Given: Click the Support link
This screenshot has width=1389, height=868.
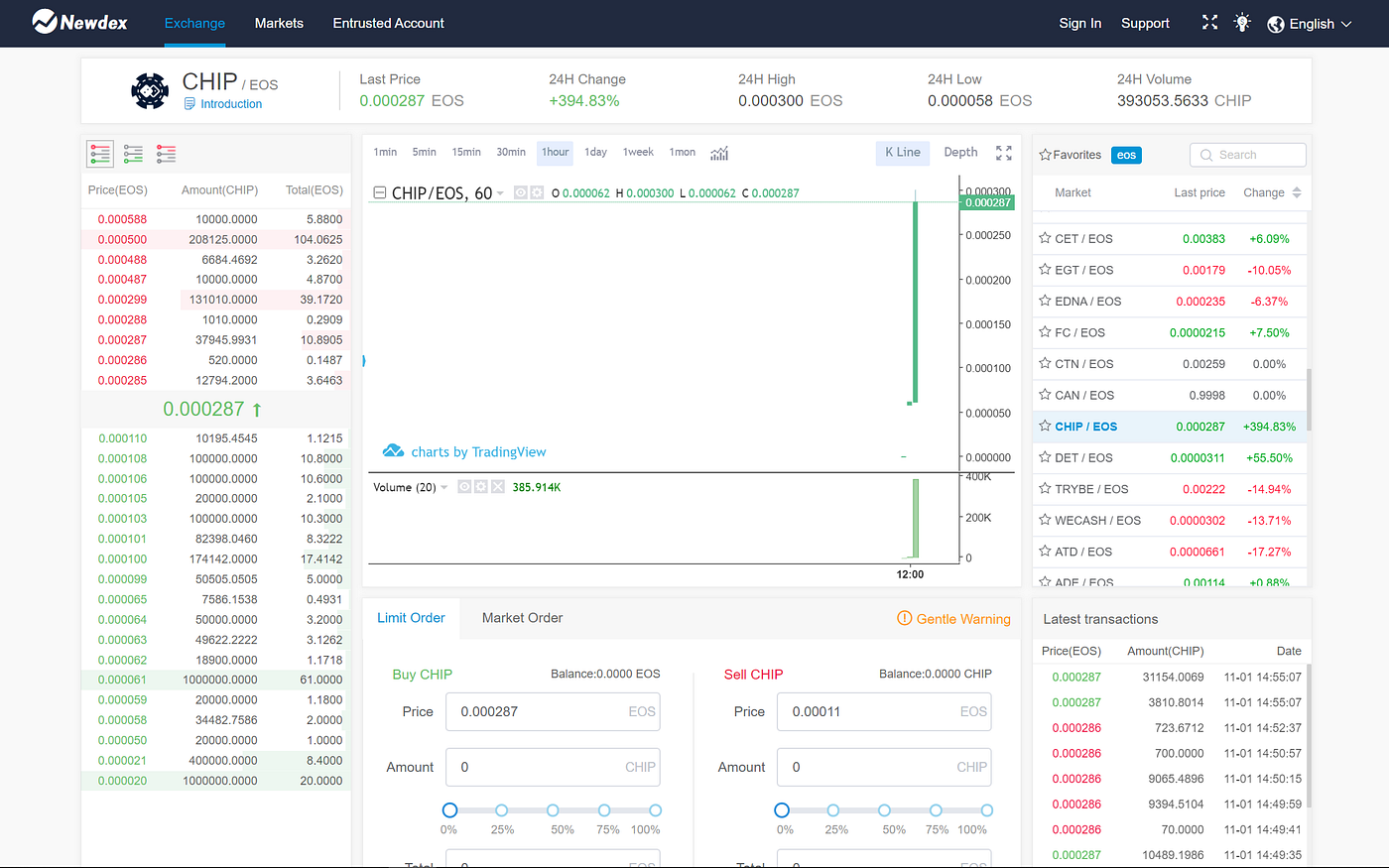Looking at the screenshot, I should (x=1145, y=23).
